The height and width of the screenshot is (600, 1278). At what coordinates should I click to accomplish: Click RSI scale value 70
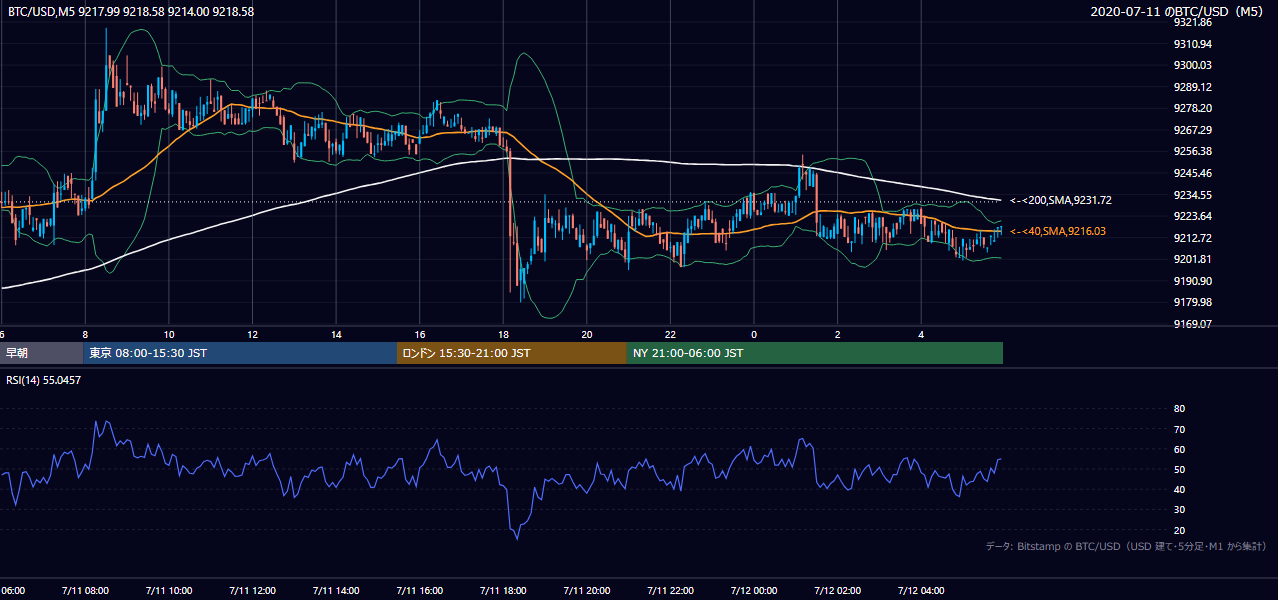pyautogui.click(x=1179, y=429)
